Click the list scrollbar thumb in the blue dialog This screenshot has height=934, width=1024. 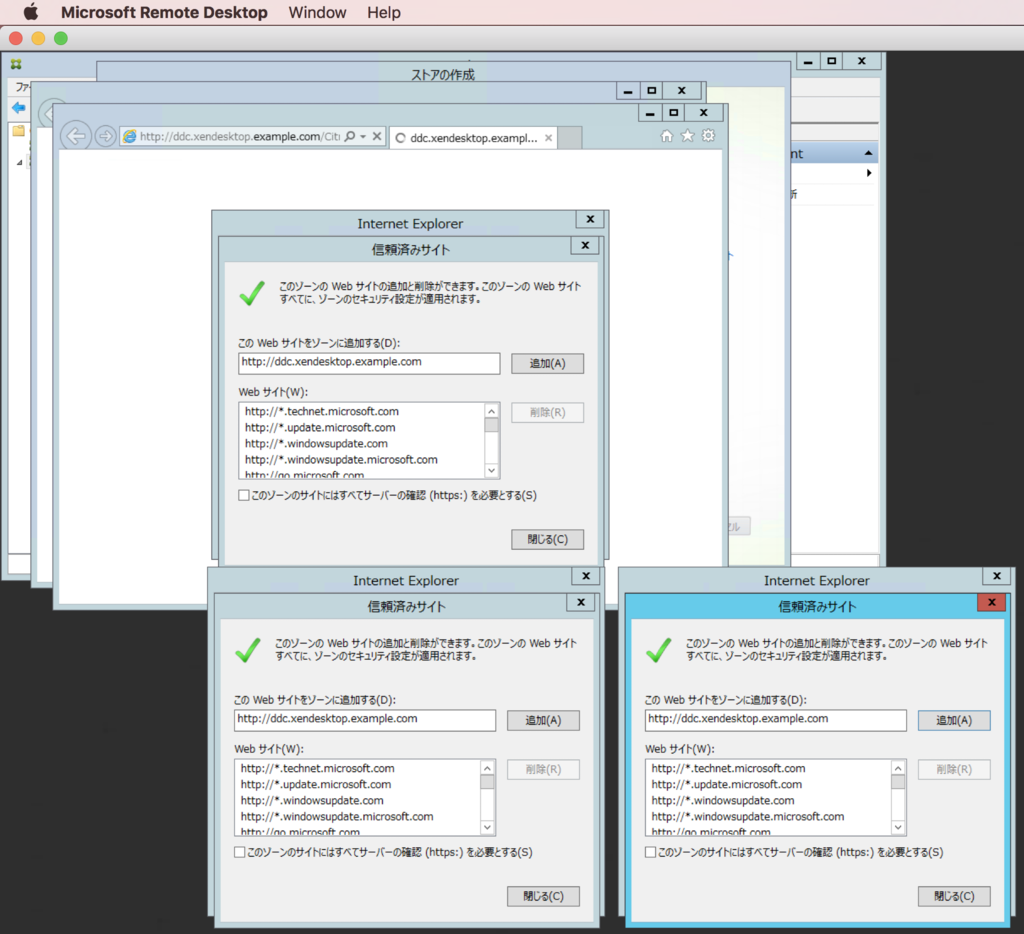point(898,782)
